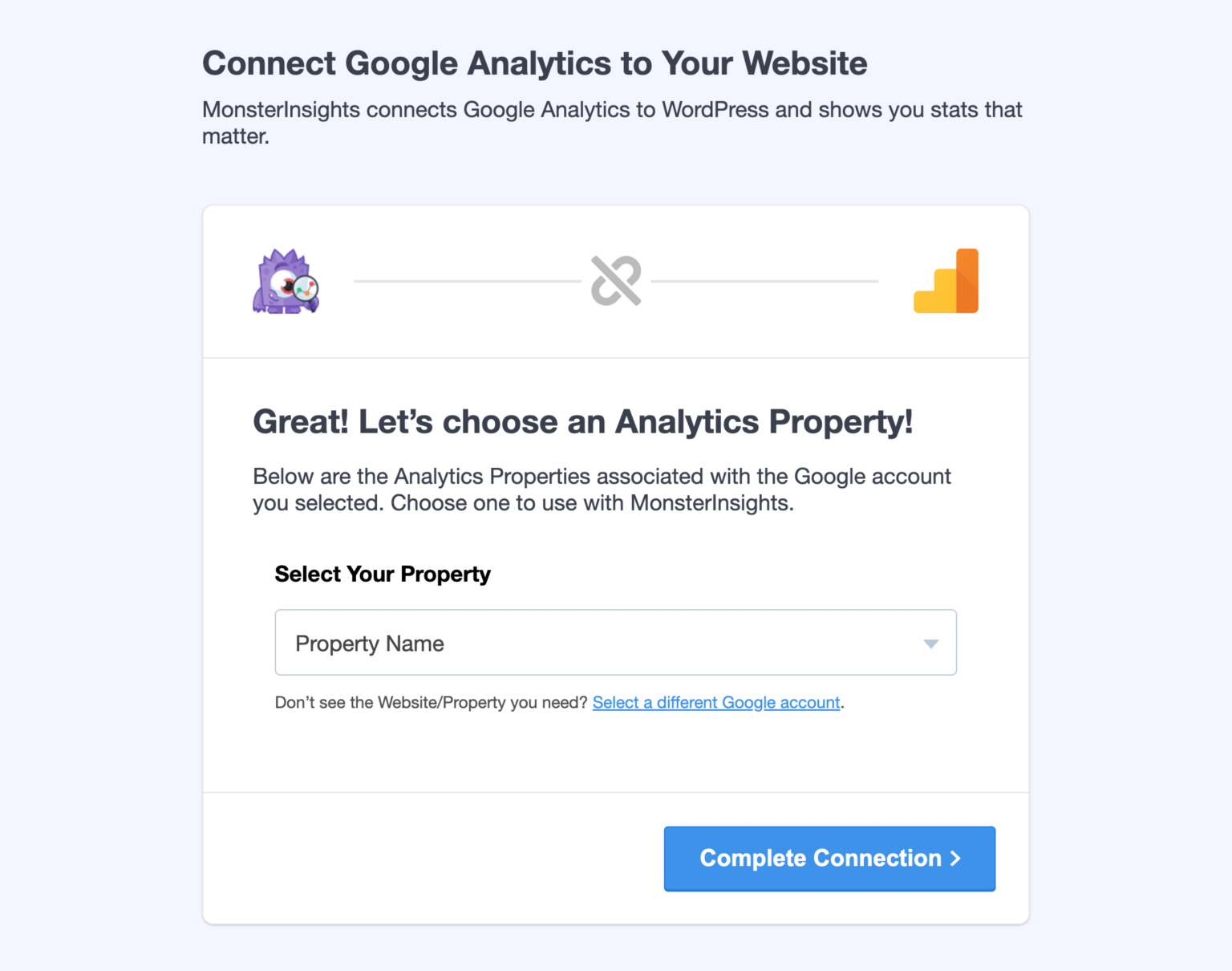This screenshot has height=971, width=1232.
Task: Click the MonsterInsights description subtitle
Action: pos(612,122)
